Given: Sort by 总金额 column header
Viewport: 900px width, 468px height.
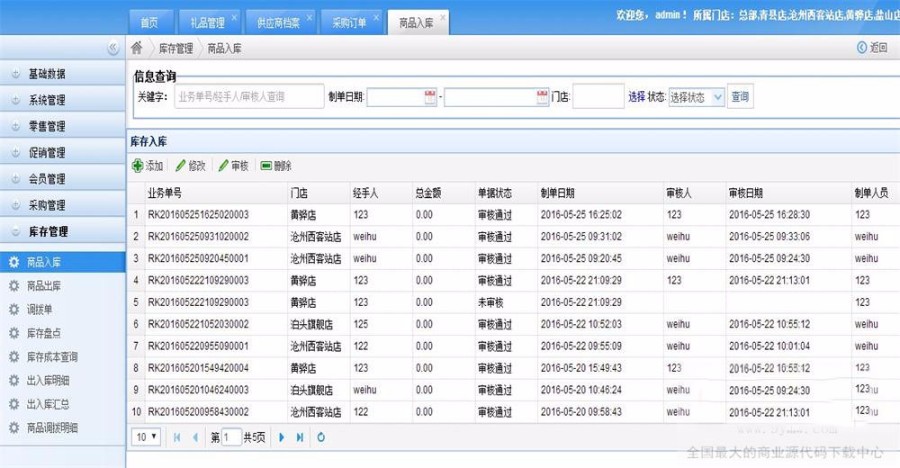Looking at the screenshot, I should tap(444, 194).
